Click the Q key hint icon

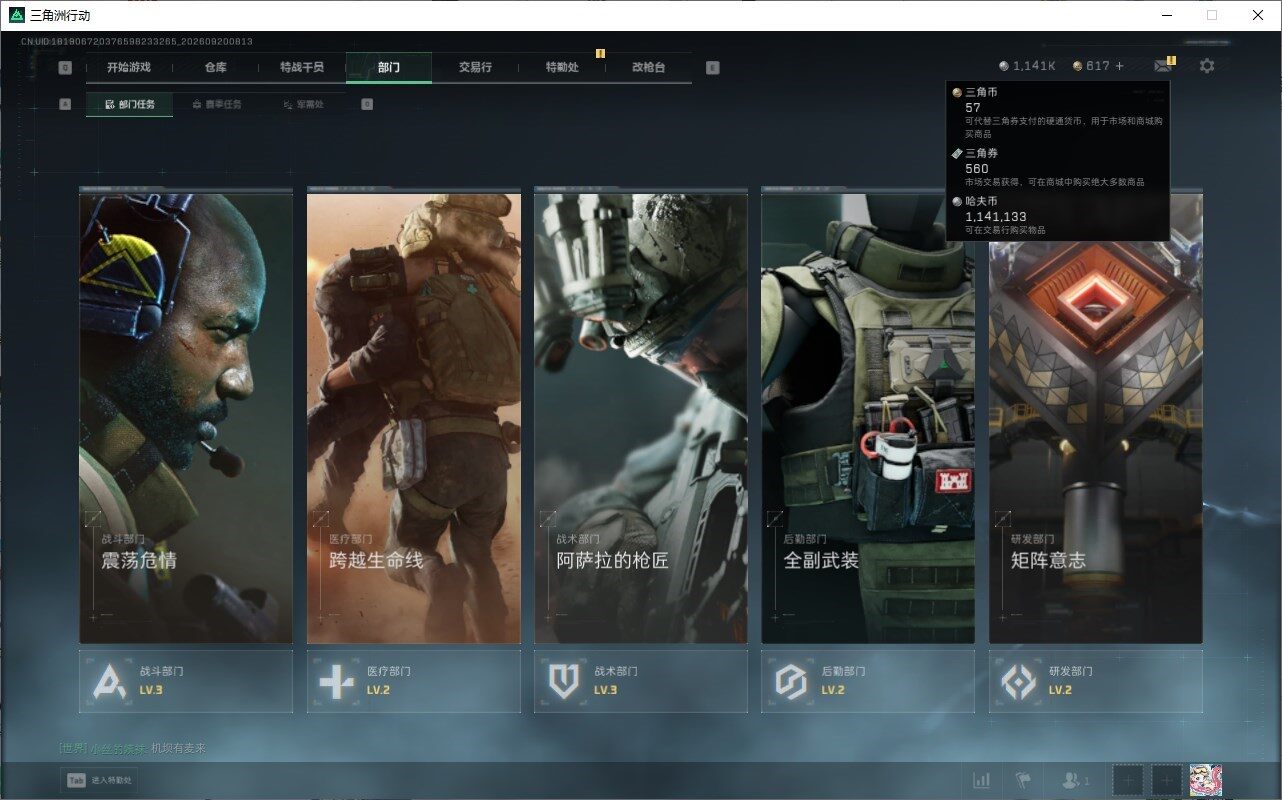65,68
